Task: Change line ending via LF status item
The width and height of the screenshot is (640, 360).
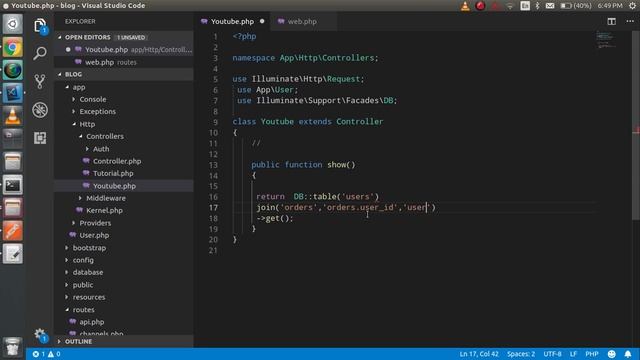Action: pos(573,354)
